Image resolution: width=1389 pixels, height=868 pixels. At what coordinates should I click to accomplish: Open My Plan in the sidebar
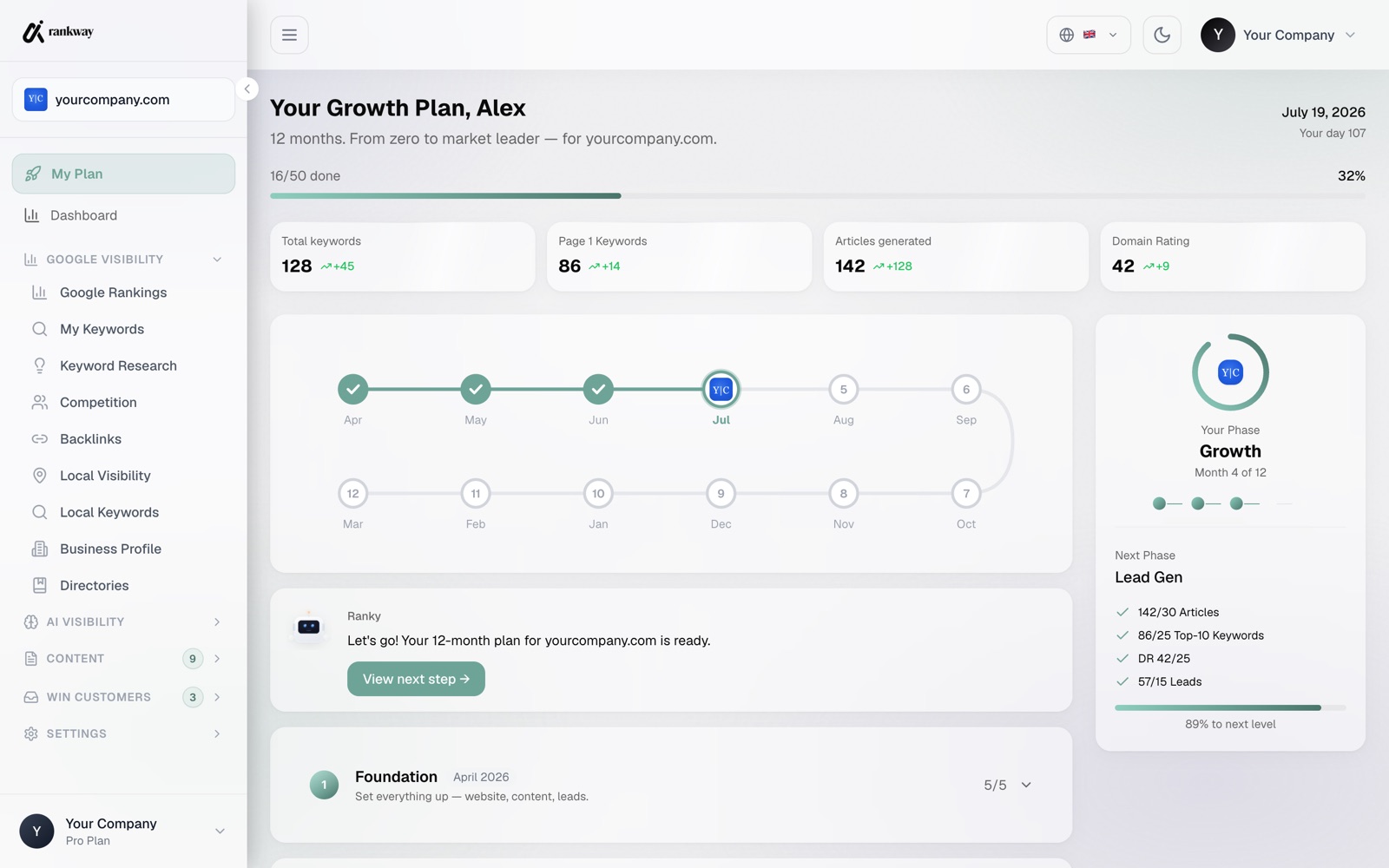point(123,174)
